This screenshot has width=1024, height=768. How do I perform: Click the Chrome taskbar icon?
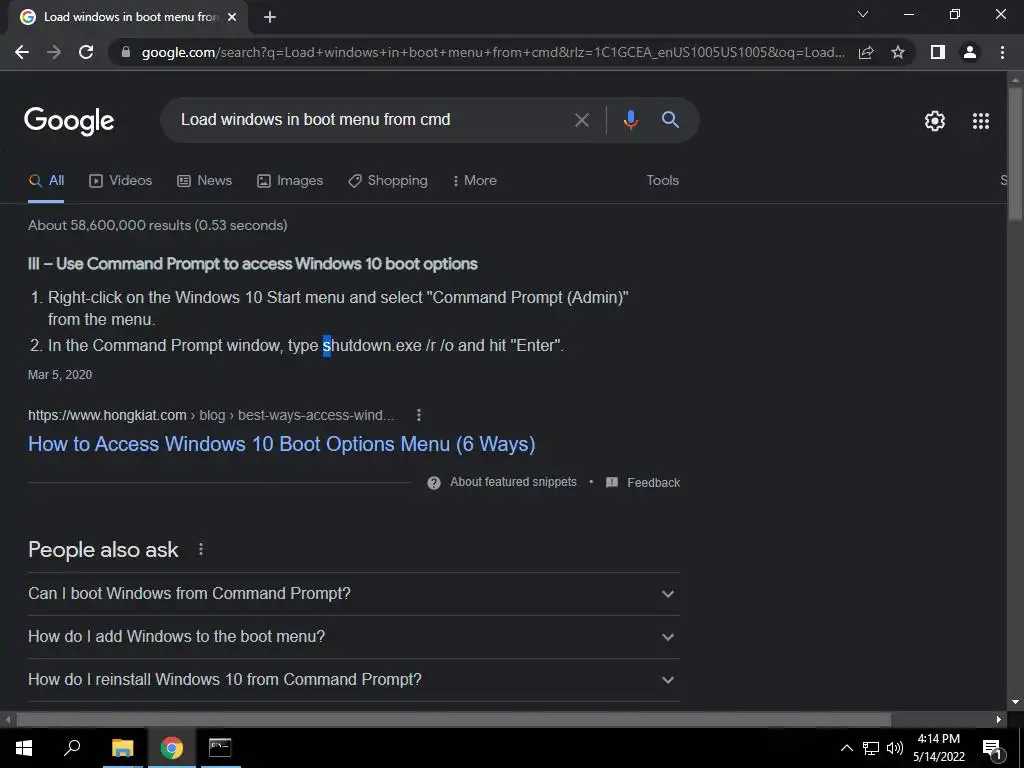pyautogui.click(x=171, y=748)
